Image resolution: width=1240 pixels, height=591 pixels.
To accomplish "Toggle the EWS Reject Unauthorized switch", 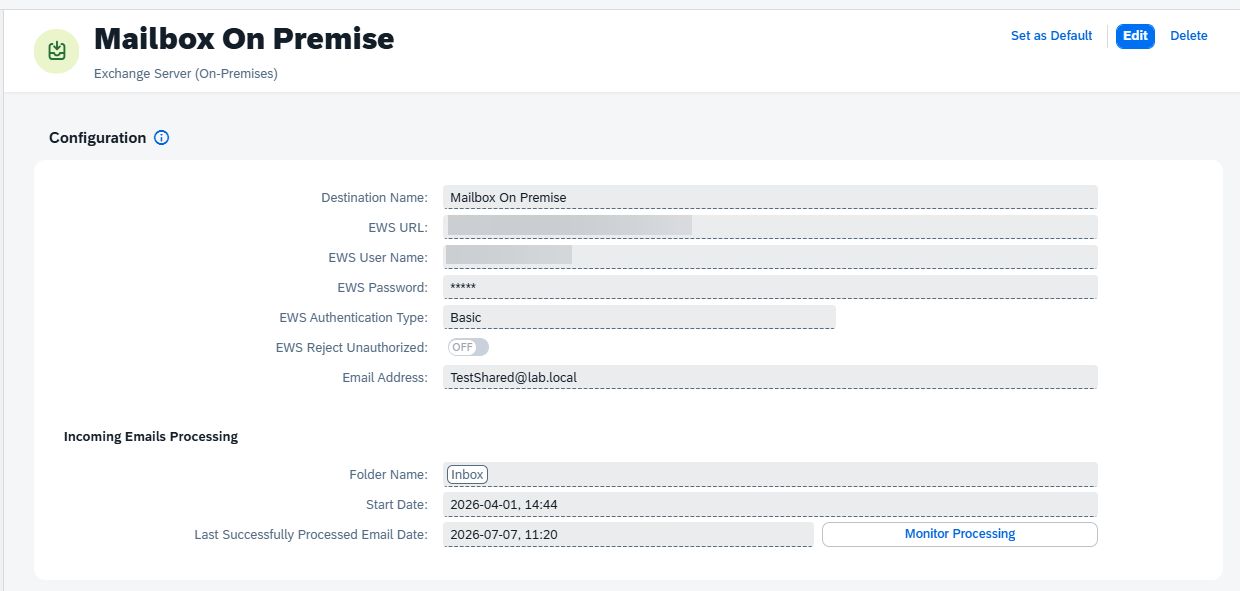I will (468, 347).
